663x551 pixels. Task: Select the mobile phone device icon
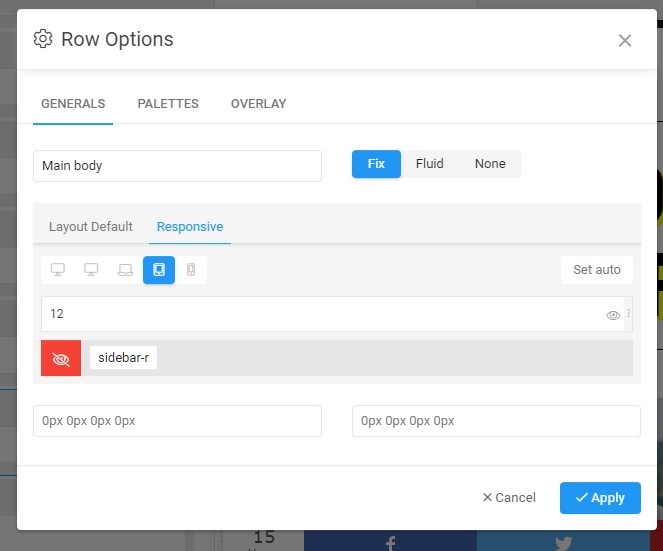(x=191, y=270)
